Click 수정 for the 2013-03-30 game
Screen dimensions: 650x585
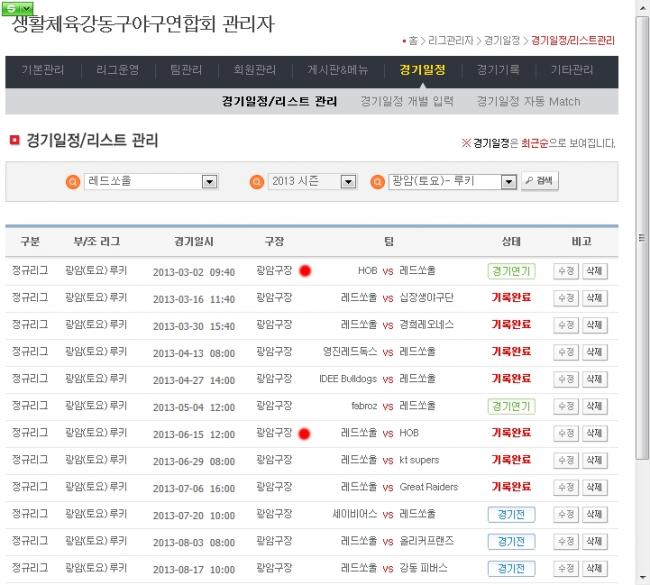click(566, 325)
